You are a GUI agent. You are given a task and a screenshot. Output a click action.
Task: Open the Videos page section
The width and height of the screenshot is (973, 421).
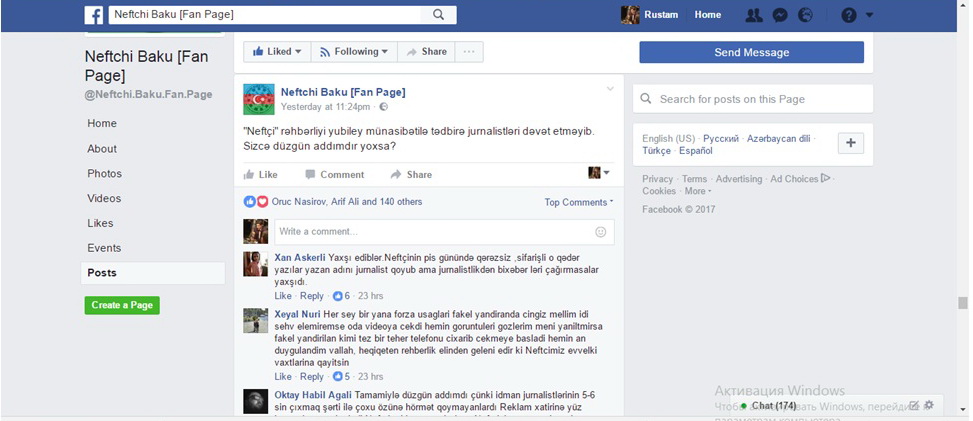coord(104,199)
